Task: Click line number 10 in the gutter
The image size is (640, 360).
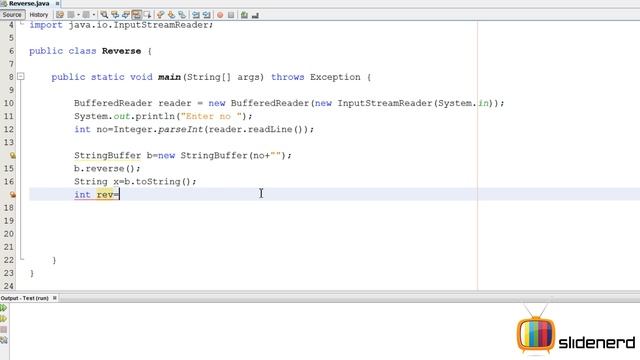Action: coord(9,103)
